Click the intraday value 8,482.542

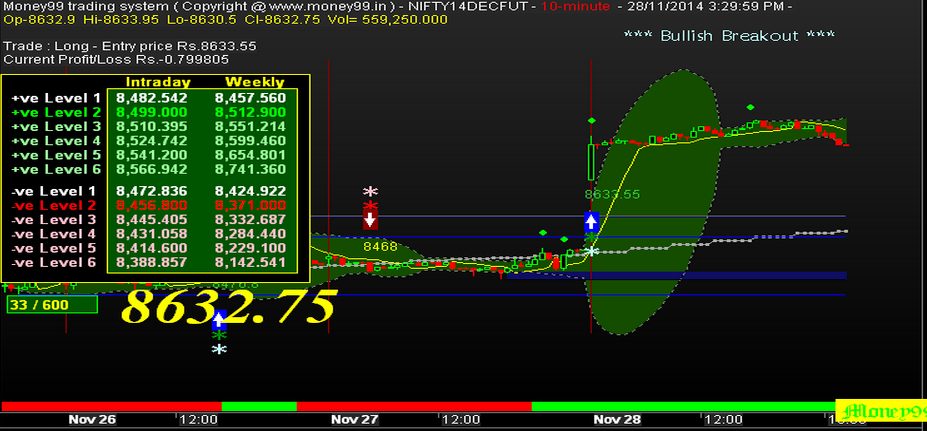[152, 98]
